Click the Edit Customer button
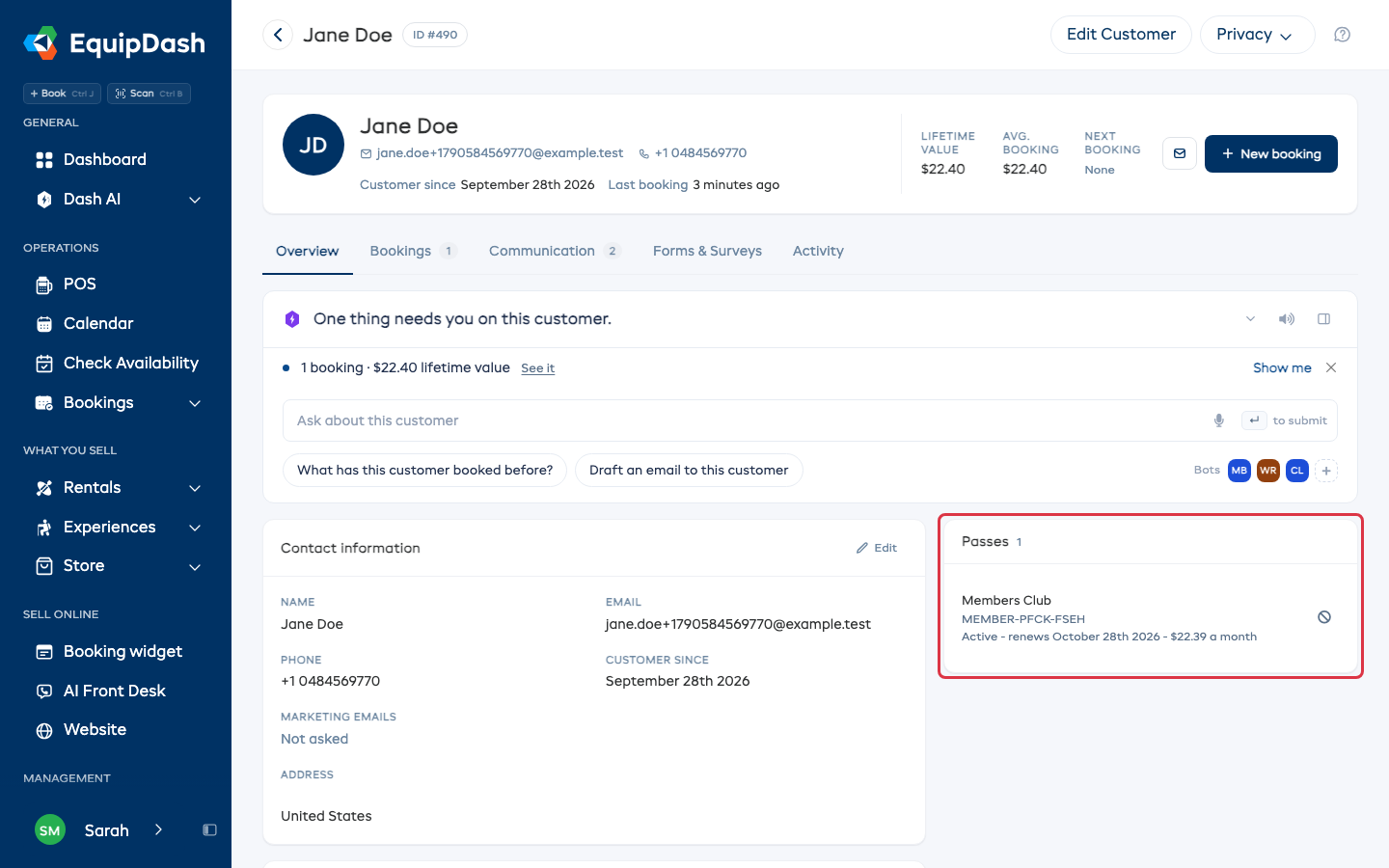Screen dimensions: 1389x868 tap(1121, 35)
